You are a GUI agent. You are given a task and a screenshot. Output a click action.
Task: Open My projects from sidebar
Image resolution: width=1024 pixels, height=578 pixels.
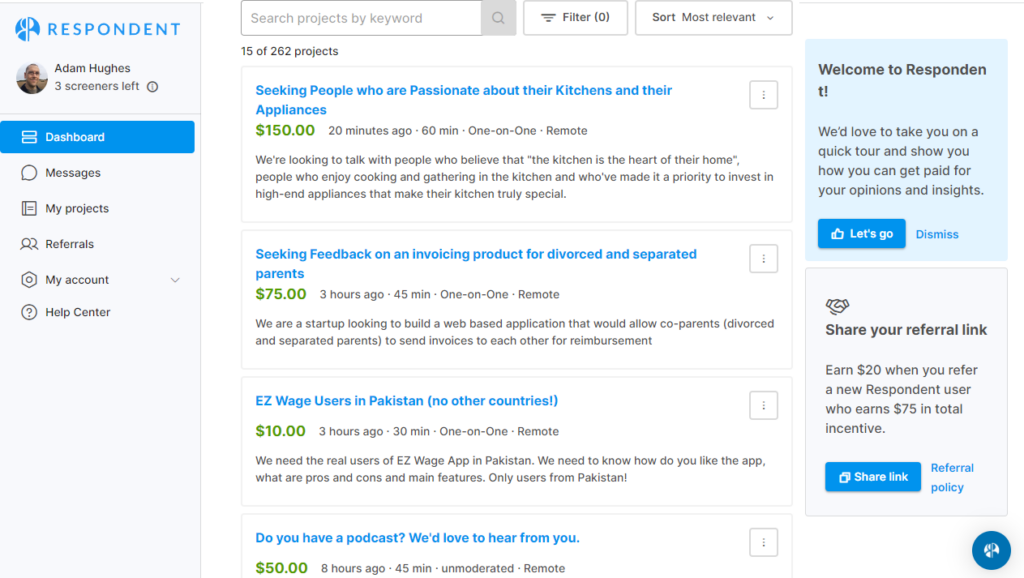point(76,209)
